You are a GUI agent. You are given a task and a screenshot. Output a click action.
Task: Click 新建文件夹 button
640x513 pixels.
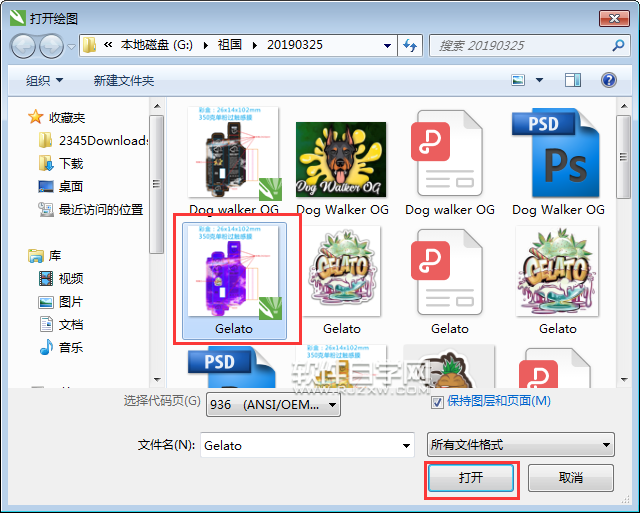(124, 80)
